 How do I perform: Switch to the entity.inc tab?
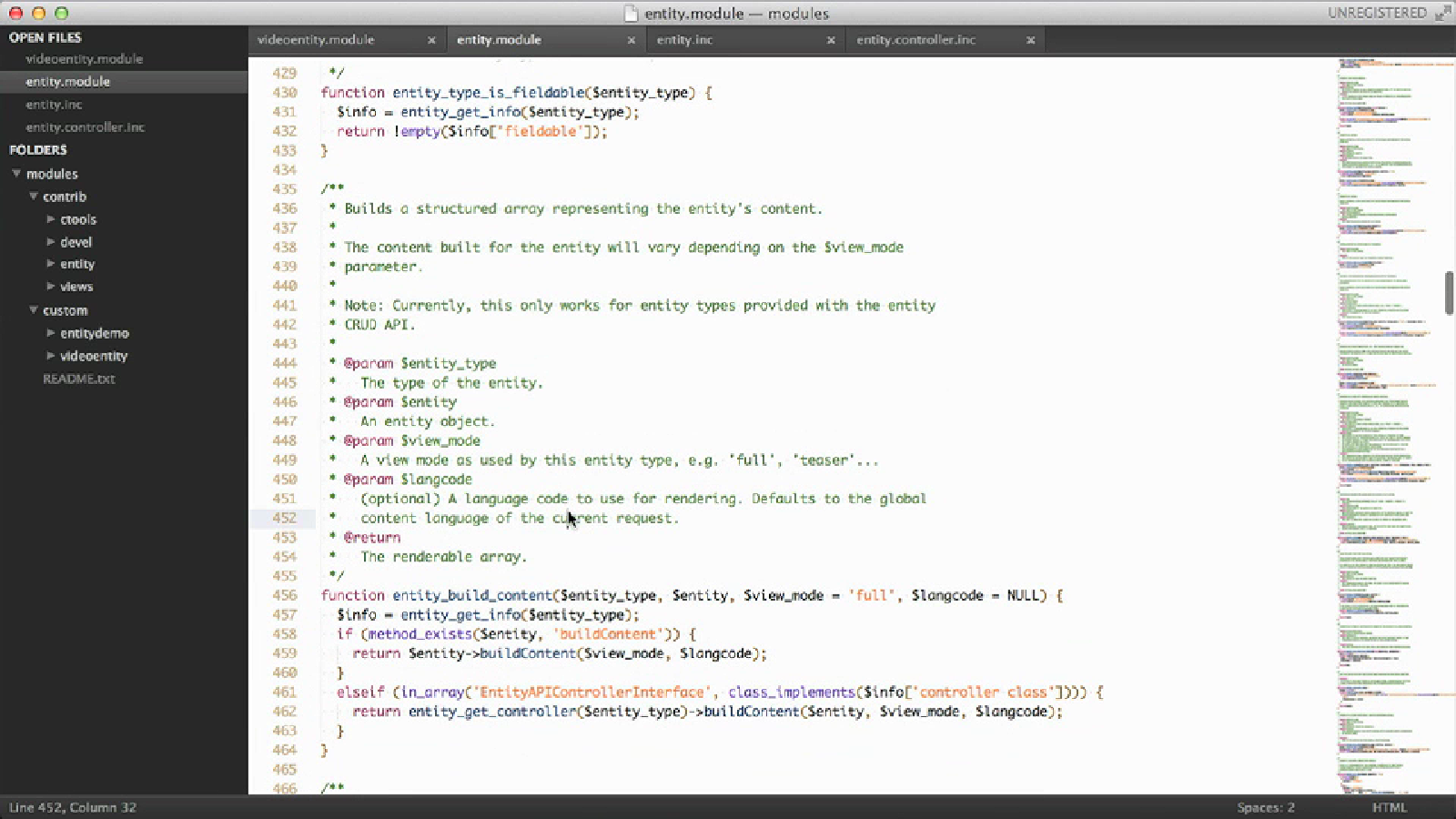(684, 40)
